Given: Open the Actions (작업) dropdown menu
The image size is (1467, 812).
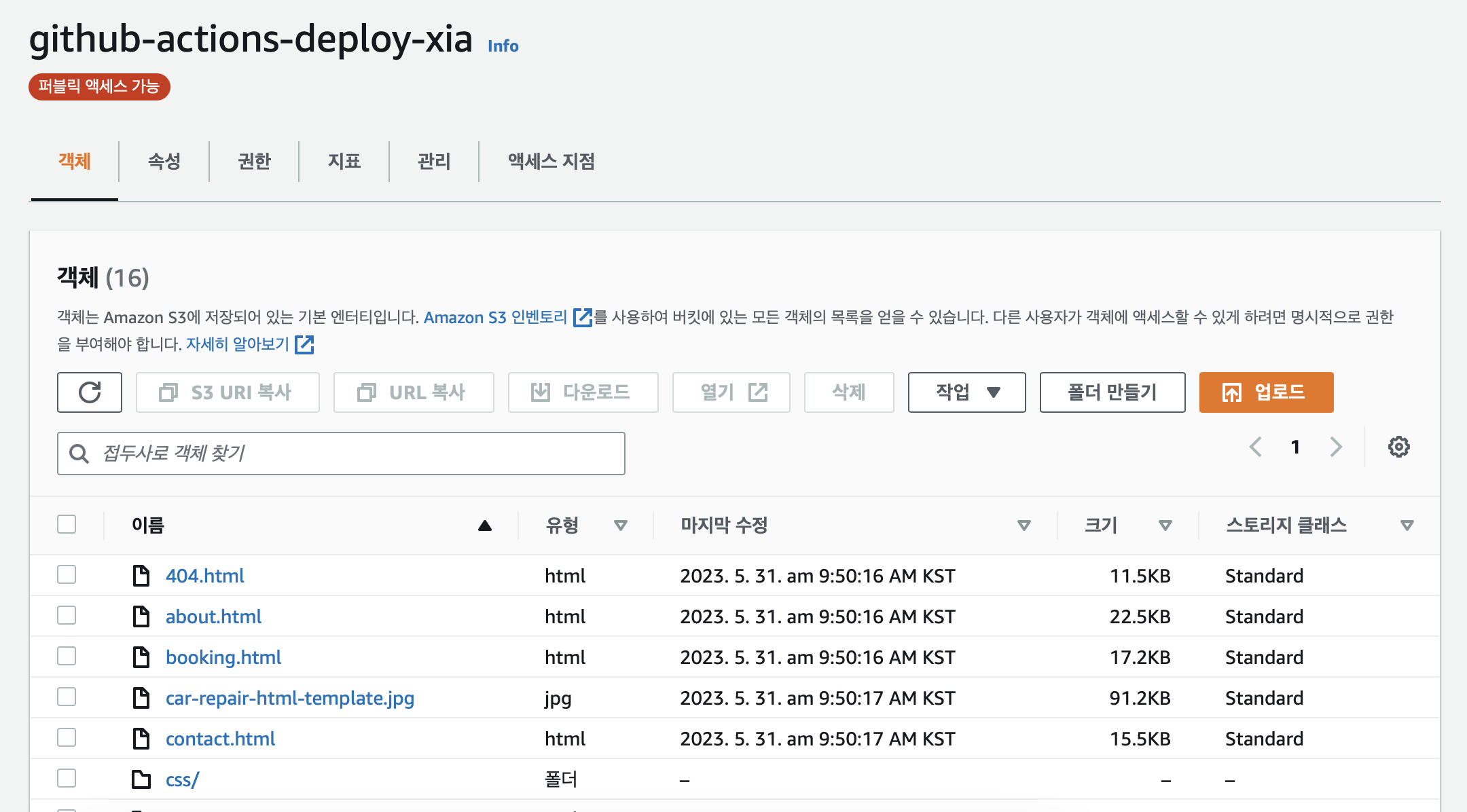Looking at the screenshot, I should [x=966, y=392].
